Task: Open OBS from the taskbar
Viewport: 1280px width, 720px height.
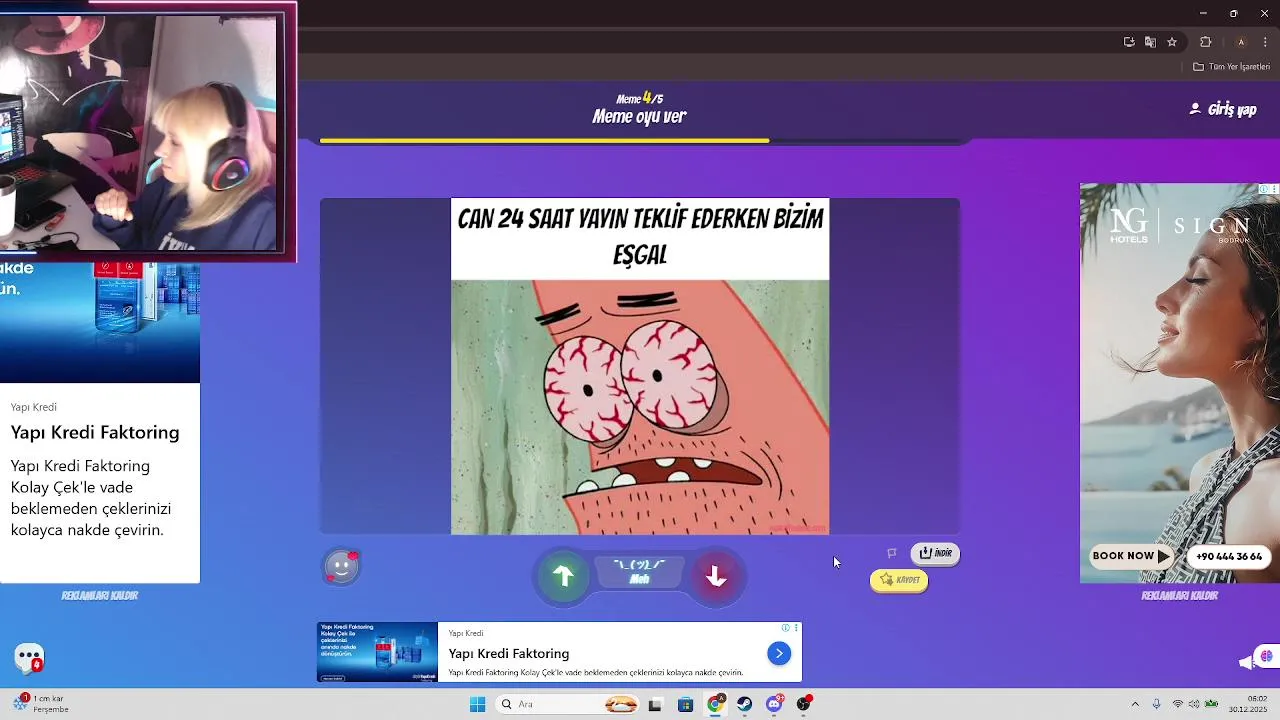Action: tap(803, 704)
